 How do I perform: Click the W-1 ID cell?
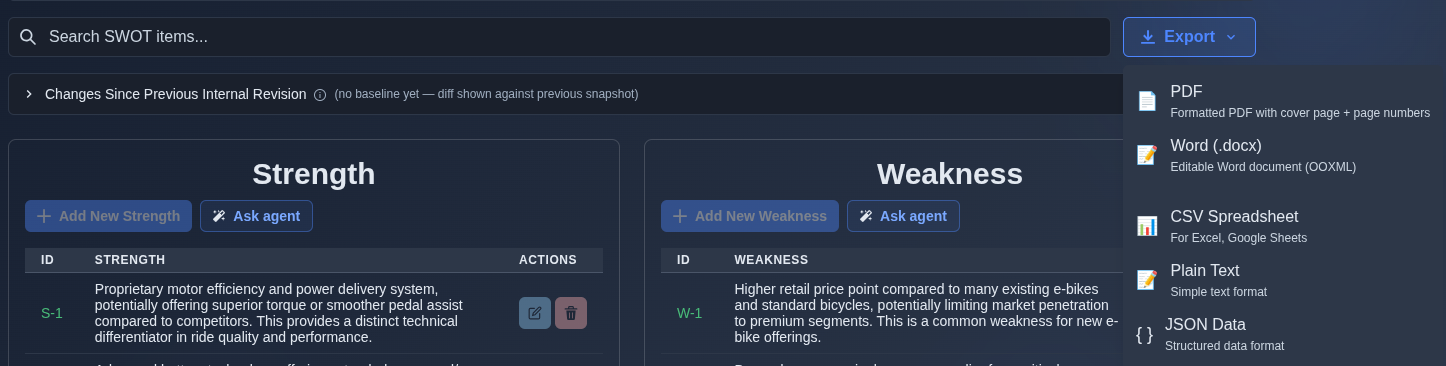click(689, 313)
